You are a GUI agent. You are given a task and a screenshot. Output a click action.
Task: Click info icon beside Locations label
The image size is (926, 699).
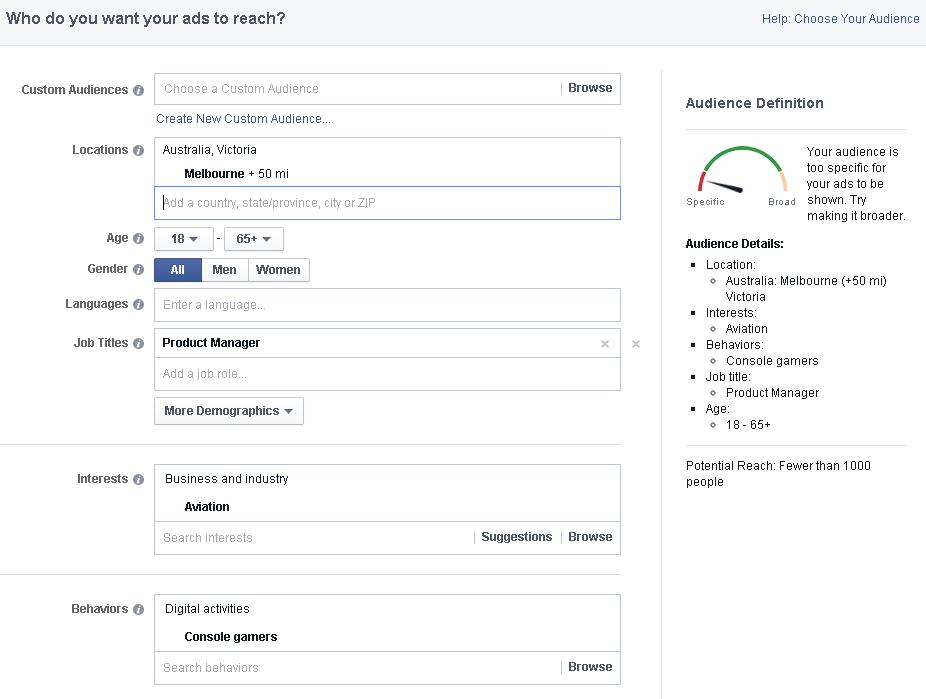coord(138,150)
